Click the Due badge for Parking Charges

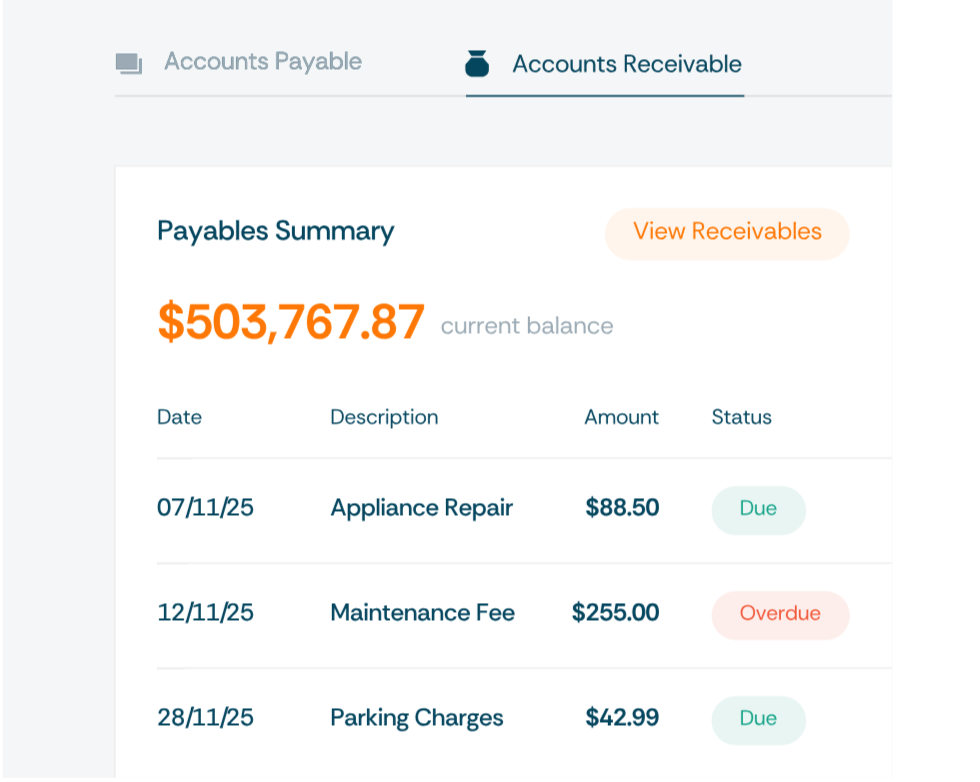click(758, 719)
